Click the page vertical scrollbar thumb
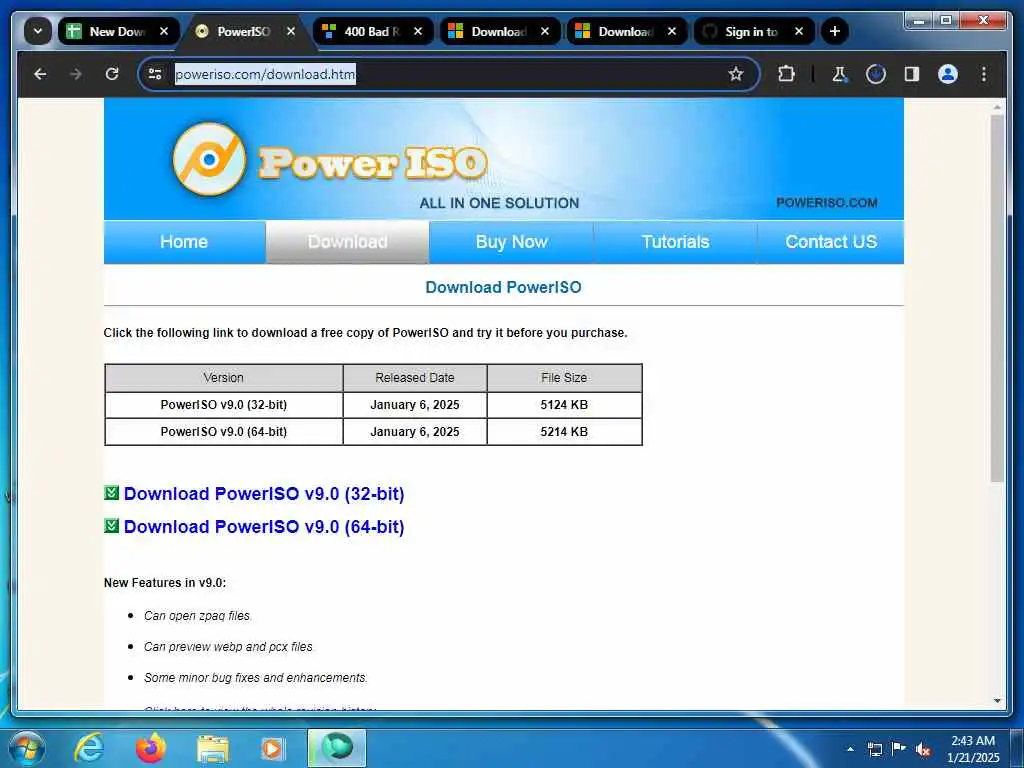This screenshot has width=1024, height=768. [997, 298]
